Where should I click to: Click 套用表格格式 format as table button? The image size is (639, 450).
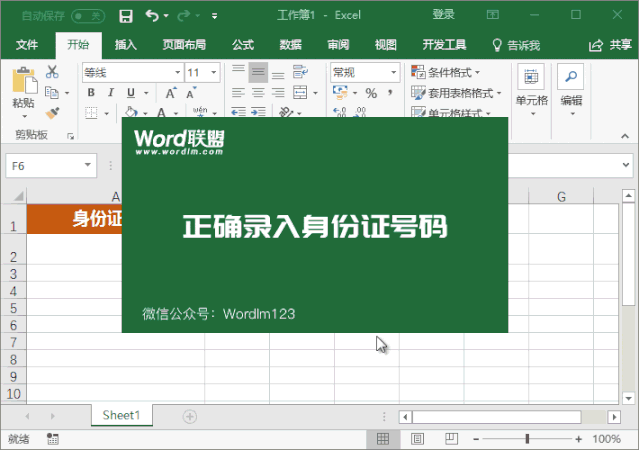(456, 93)
